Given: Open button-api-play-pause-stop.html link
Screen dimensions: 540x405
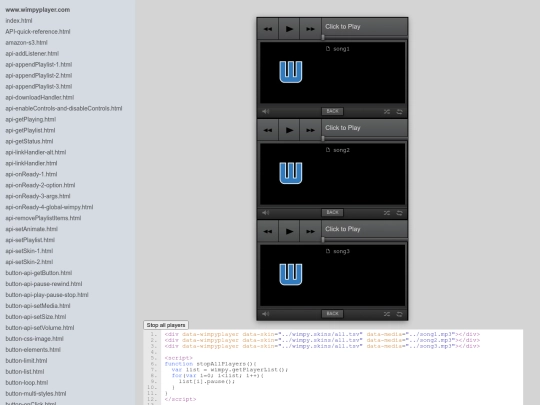Looking at the screenshot, I should pyautogui.click(x=47, y=295).
